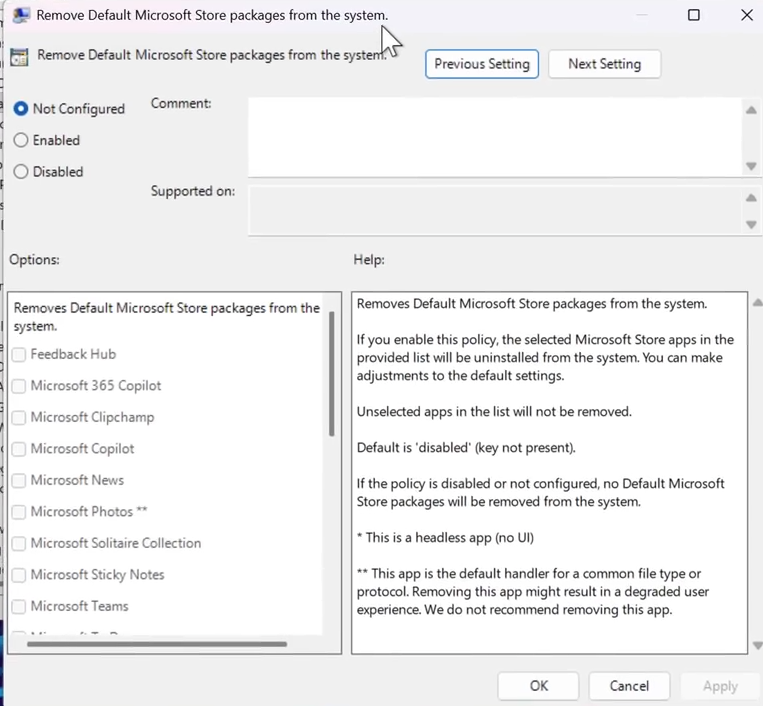Viewport: 763px width, 706px height.
Task: Click the Cancel button
Action: (629, 686)
